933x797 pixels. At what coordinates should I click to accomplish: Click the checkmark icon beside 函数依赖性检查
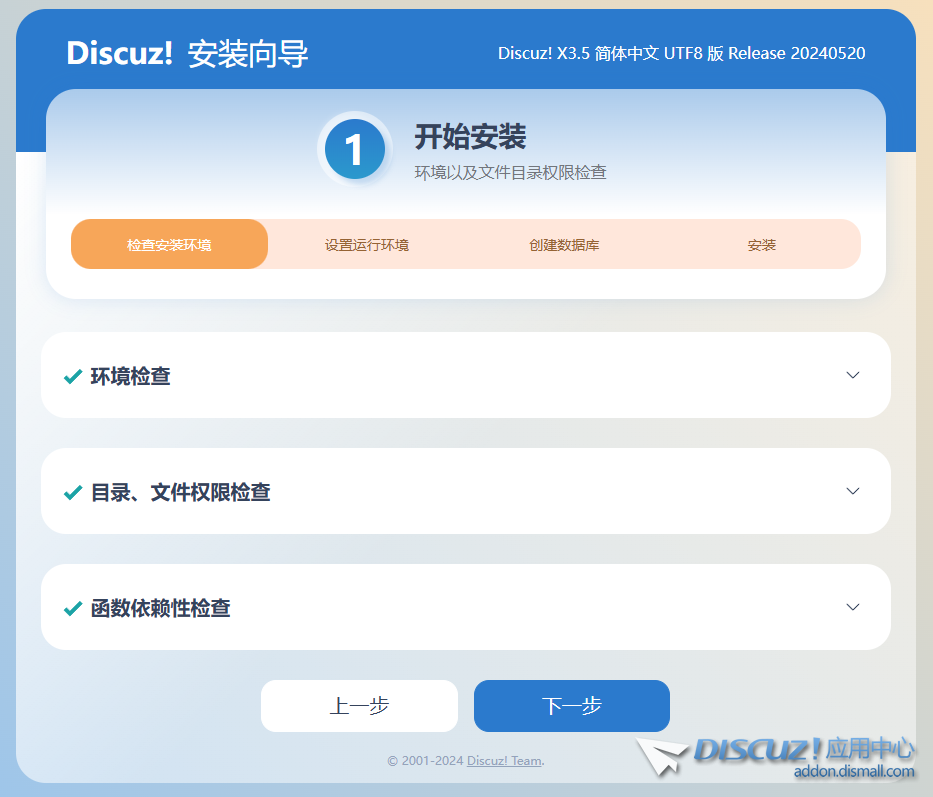click(x=72, y=609)
